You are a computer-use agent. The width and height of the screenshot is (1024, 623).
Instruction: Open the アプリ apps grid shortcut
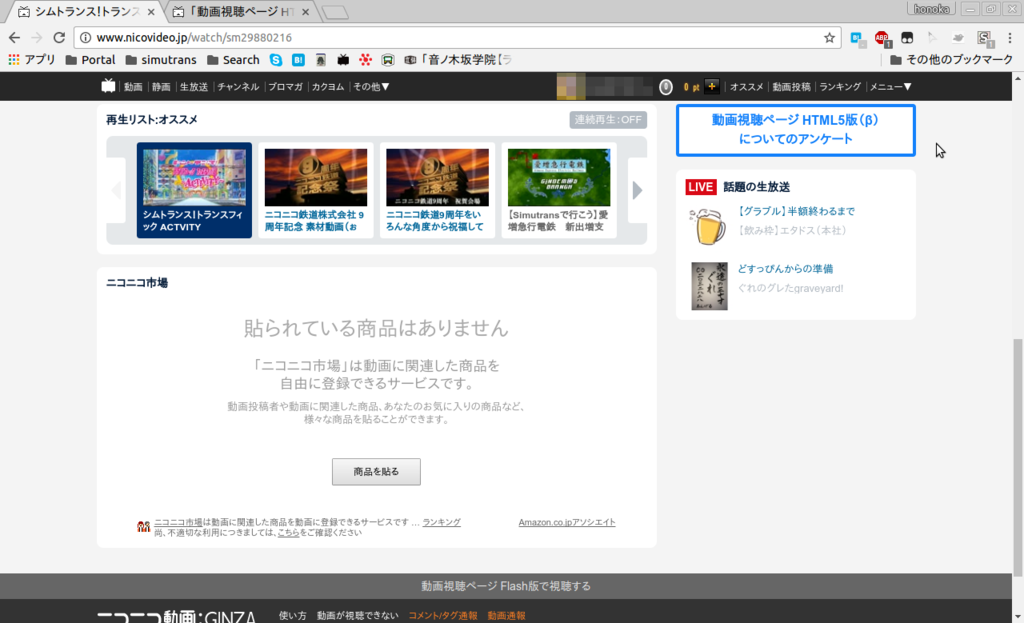tap(32, 59)
